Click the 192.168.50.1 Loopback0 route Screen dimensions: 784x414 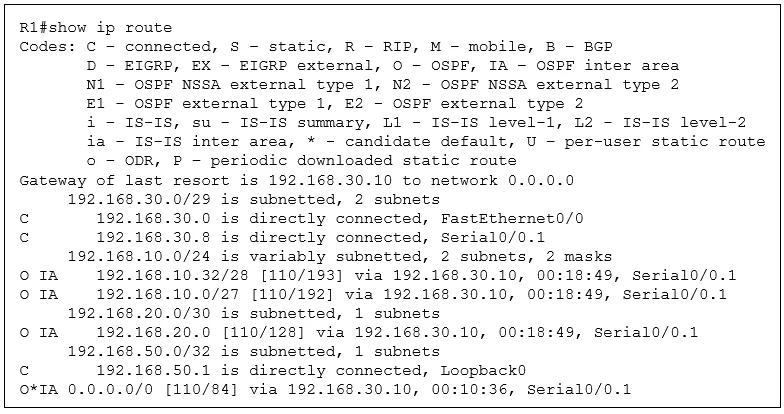point(272,370)
